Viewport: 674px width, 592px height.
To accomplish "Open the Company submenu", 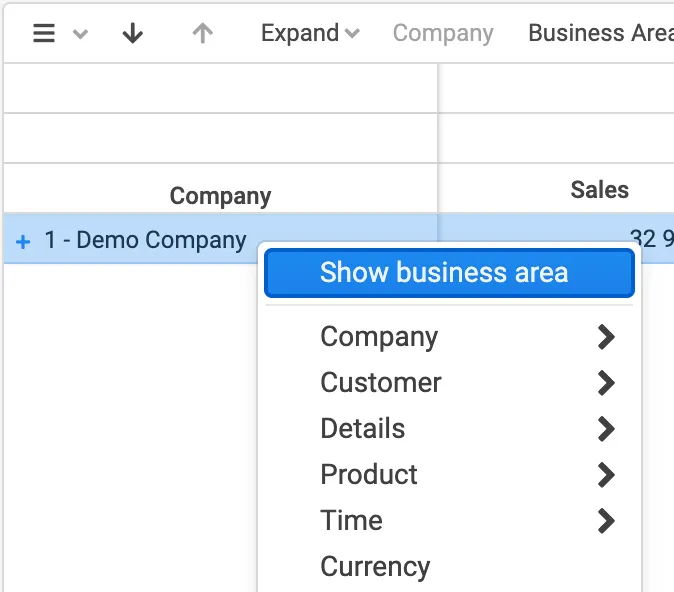I will 379,337.
